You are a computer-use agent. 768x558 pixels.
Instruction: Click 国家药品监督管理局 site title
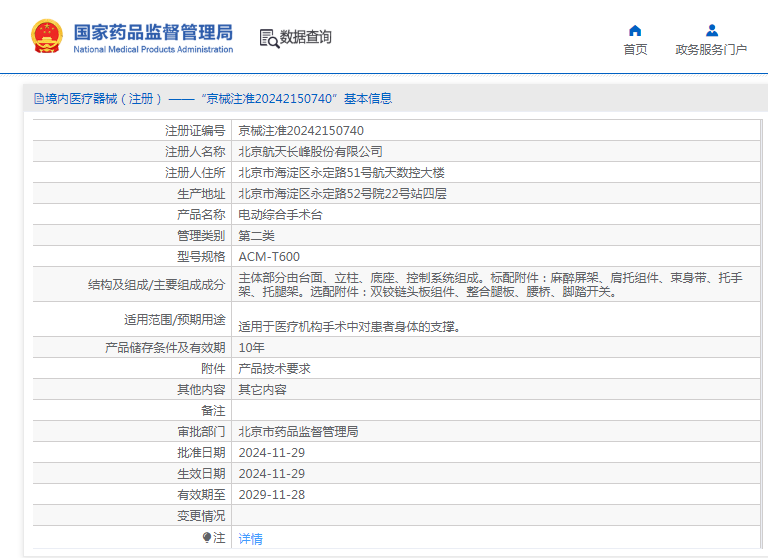pos(153,32)
